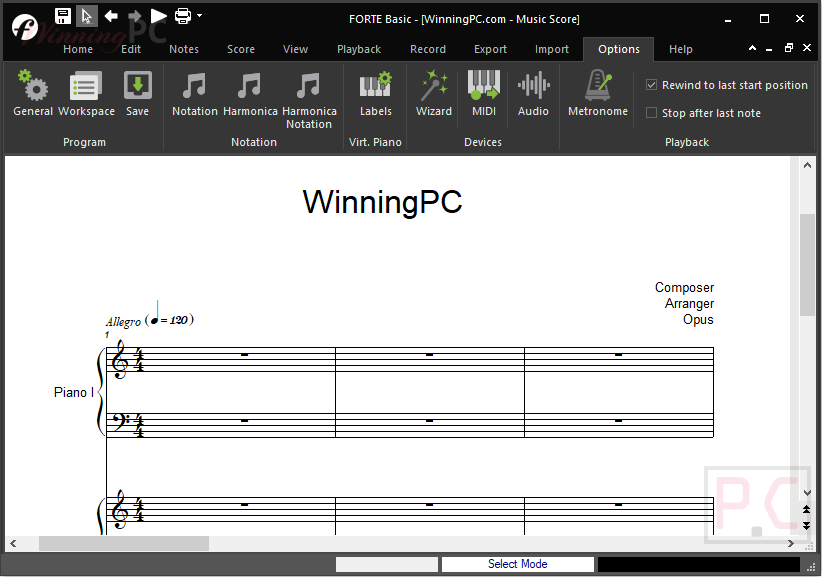Open the Import tab
The image size is (822, 577).
click(551, 49)
